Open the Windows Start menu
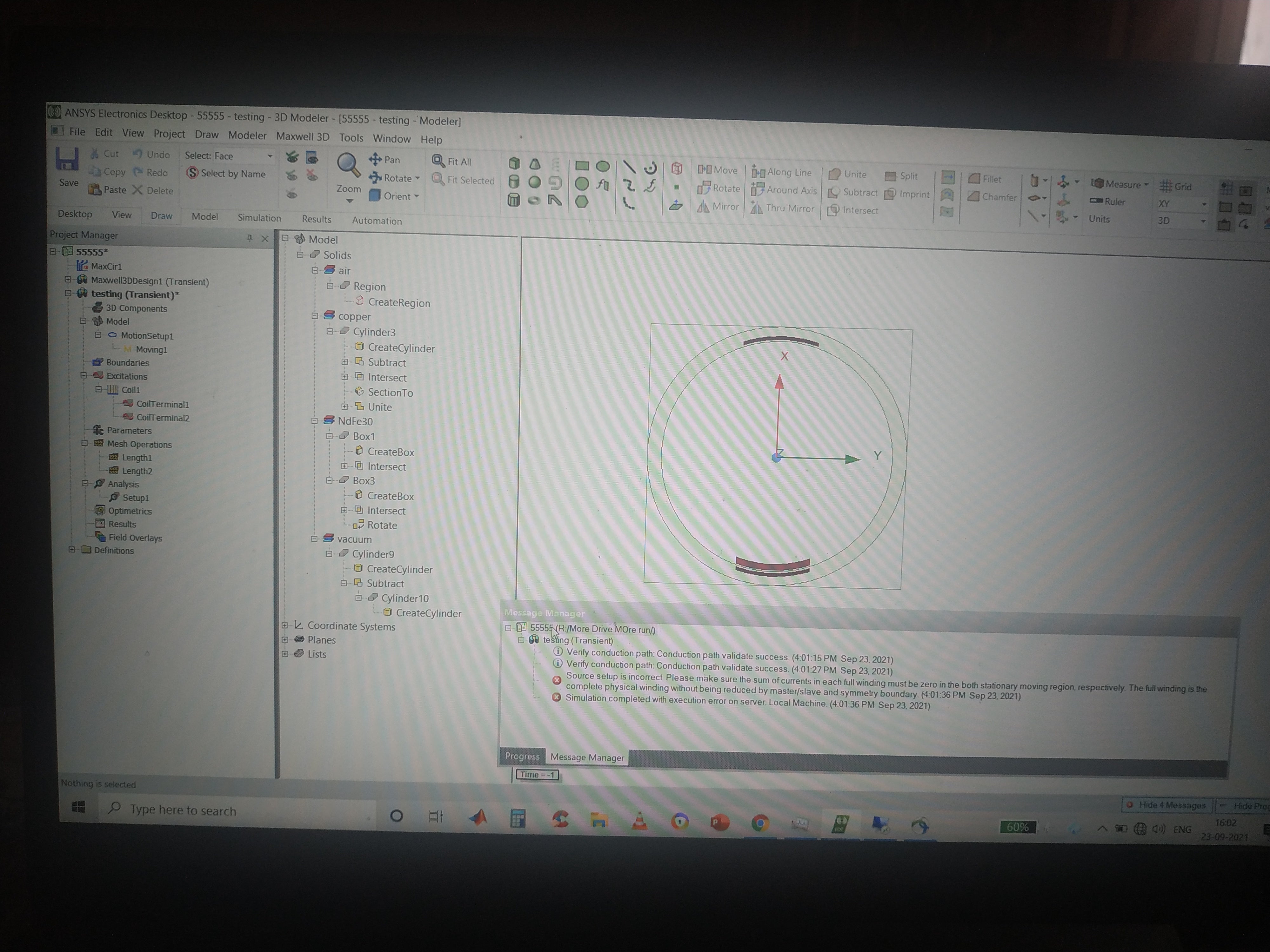This screenshot has width=1270, height=952. pyautogui.click(x=79, y=807)
